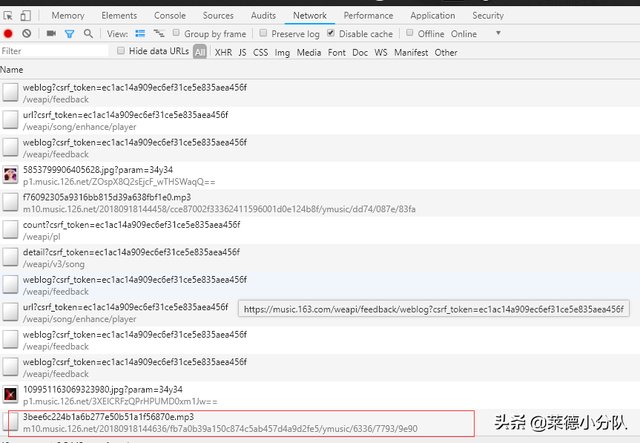This screenshot has width=640, height=443.
Task: Click the inspect element cursor icon
Action: 8,16
